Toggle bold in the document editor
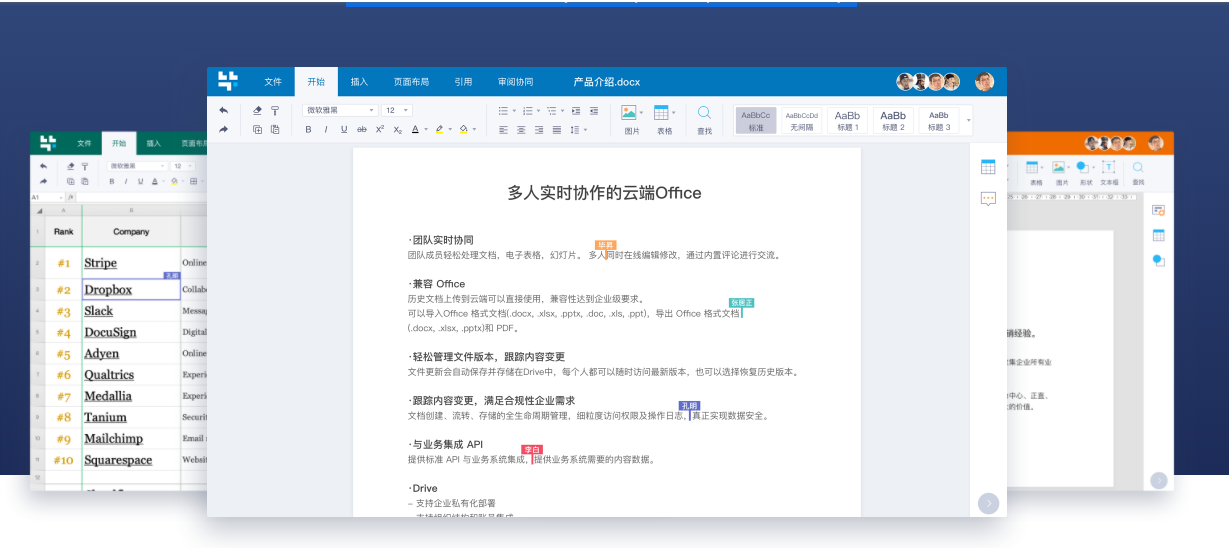 click(308, 129)
